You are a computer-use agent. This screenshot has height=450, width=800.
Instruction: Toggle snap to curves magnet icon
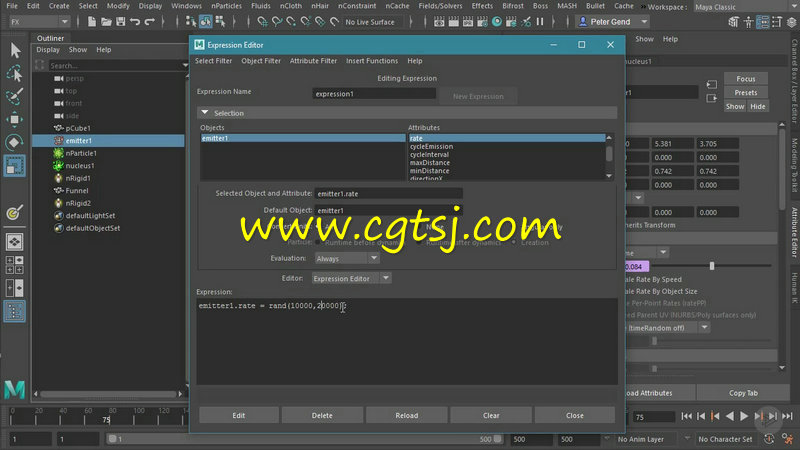click(x=277, y=21)
